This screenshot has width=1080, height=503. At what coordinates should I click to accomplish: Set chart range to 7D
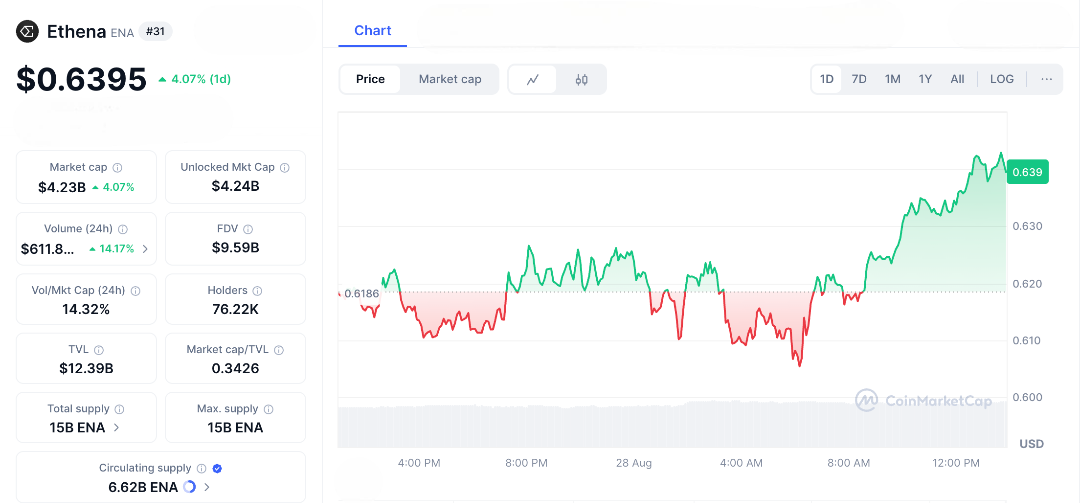click(859, 79)
